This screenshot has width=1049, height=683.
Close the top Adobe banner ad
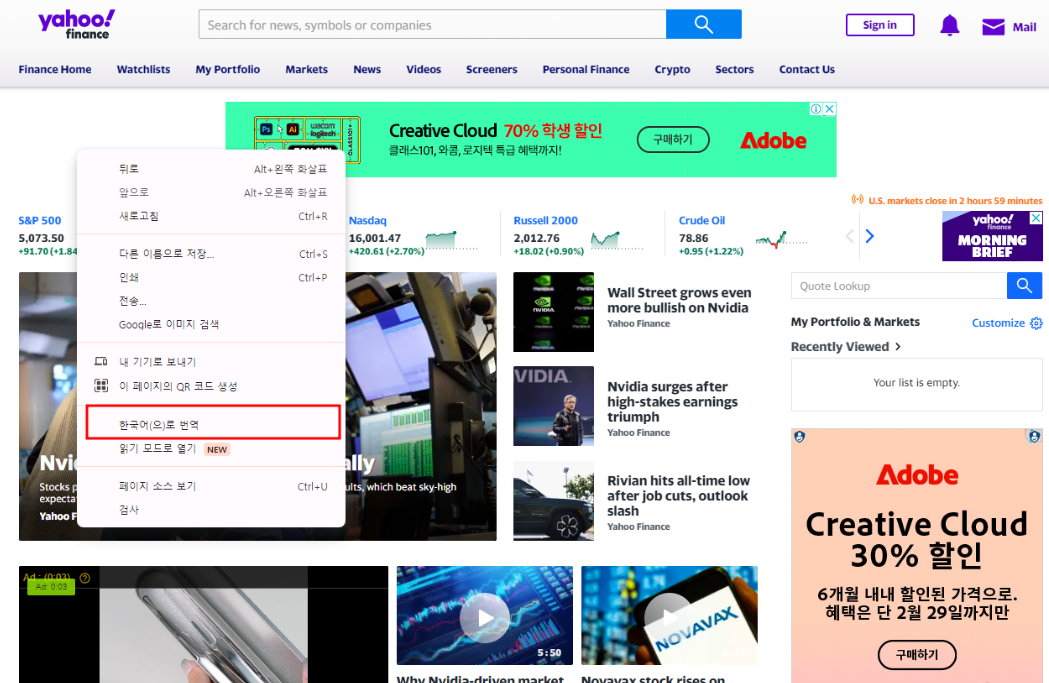point(830,109)
